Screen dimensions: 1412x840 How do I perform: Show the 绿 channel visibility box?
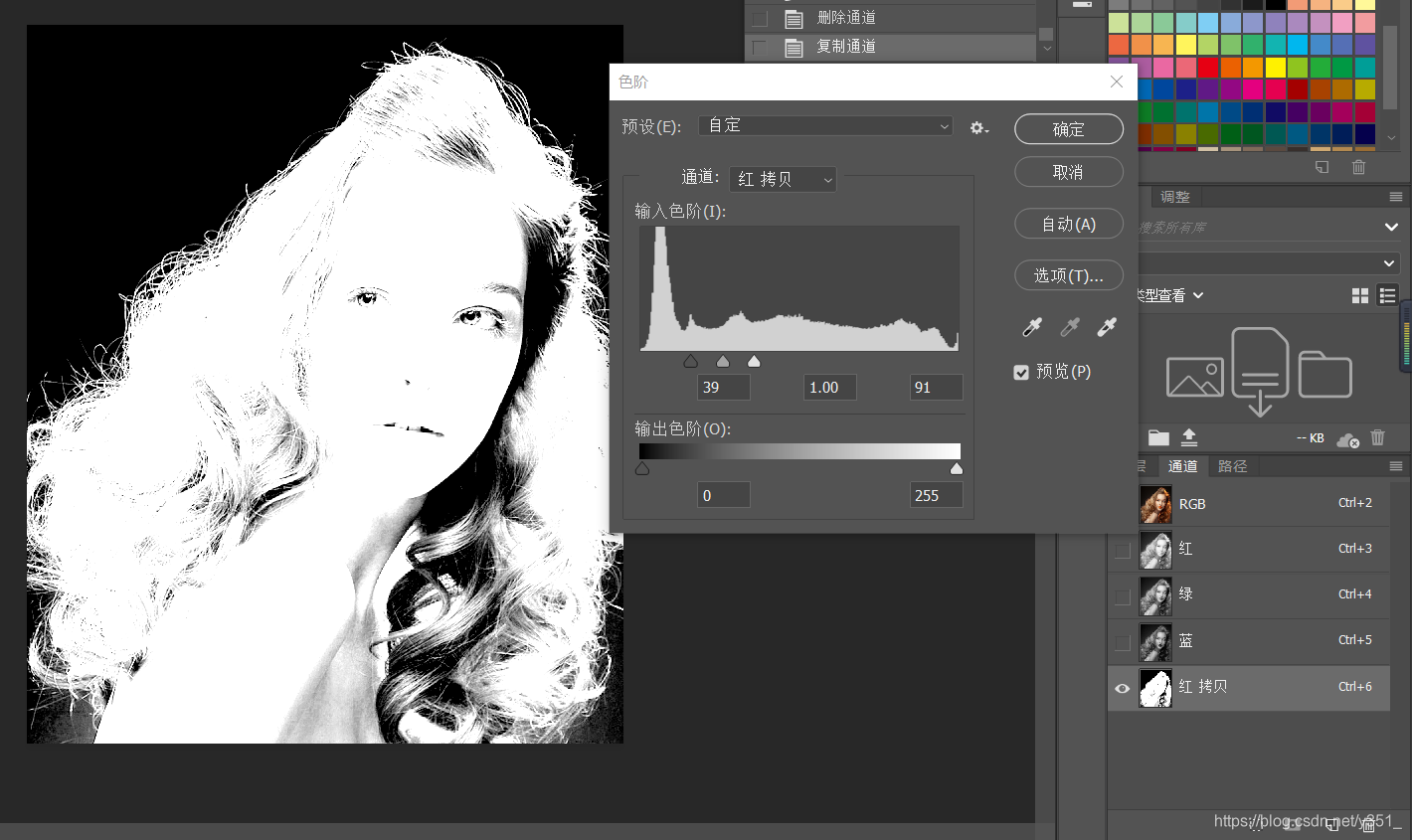click(1123, 596)
